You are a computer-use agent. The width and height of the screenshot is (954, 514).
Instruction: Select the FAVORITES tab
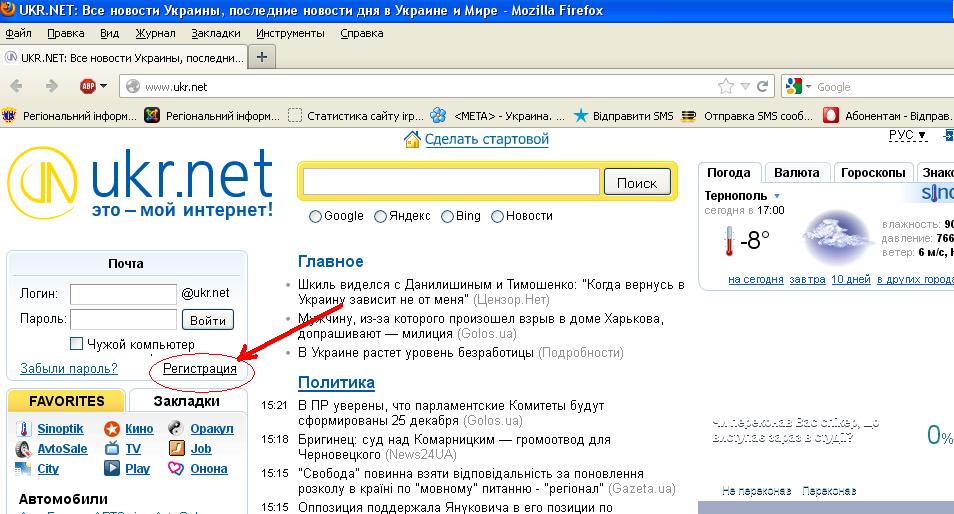66,401
